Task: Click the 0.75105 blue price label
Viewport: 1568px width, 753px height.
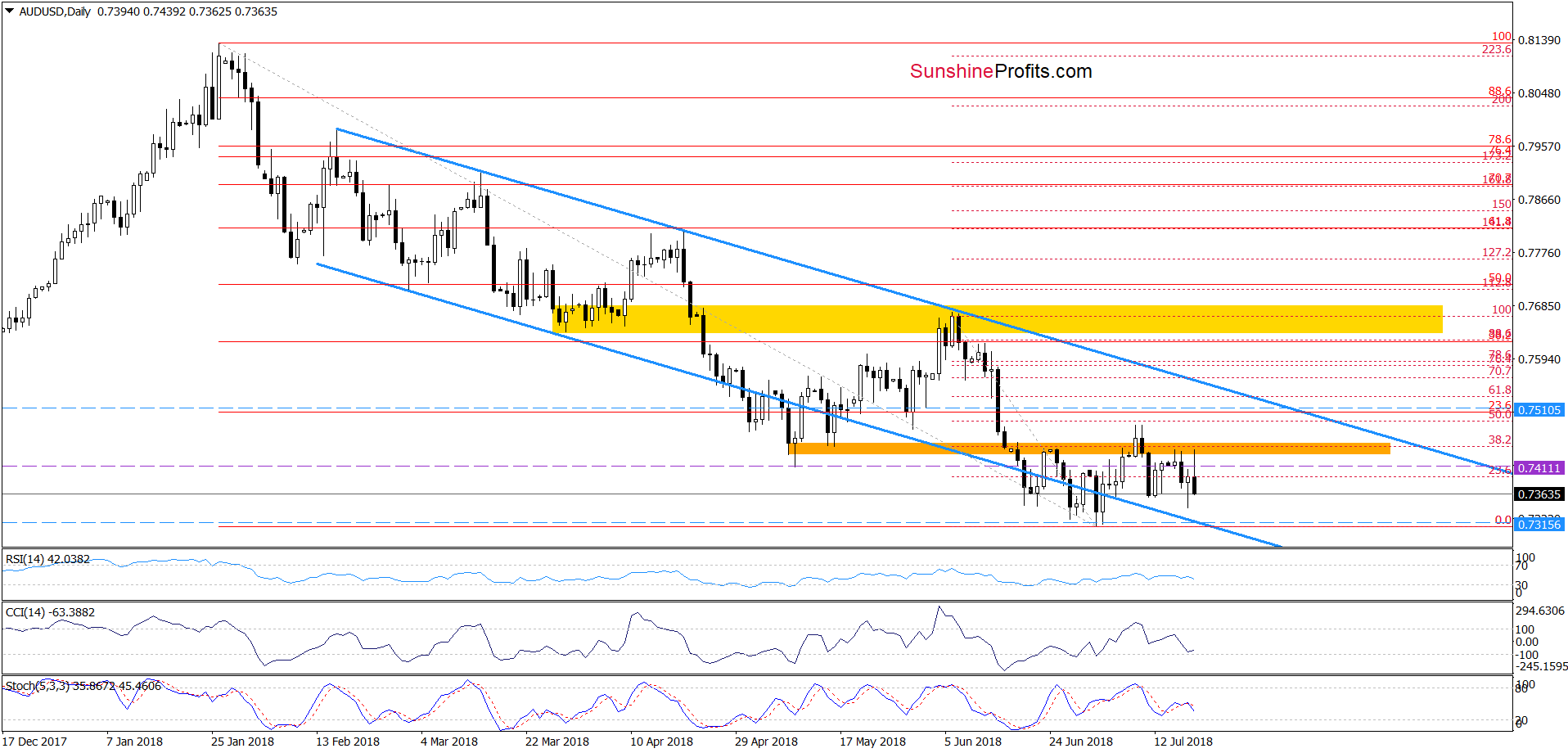Action: [x=1539, y=410]
